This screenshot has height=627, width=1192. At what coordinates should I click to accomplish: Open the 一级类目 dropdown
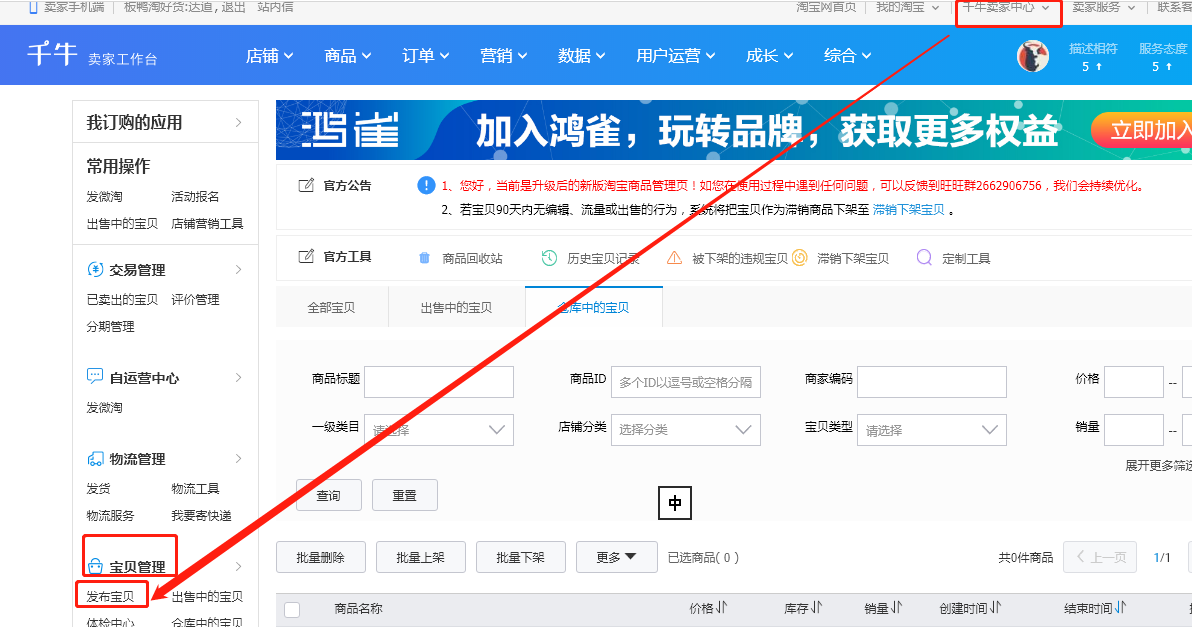[x=439, y=429]
